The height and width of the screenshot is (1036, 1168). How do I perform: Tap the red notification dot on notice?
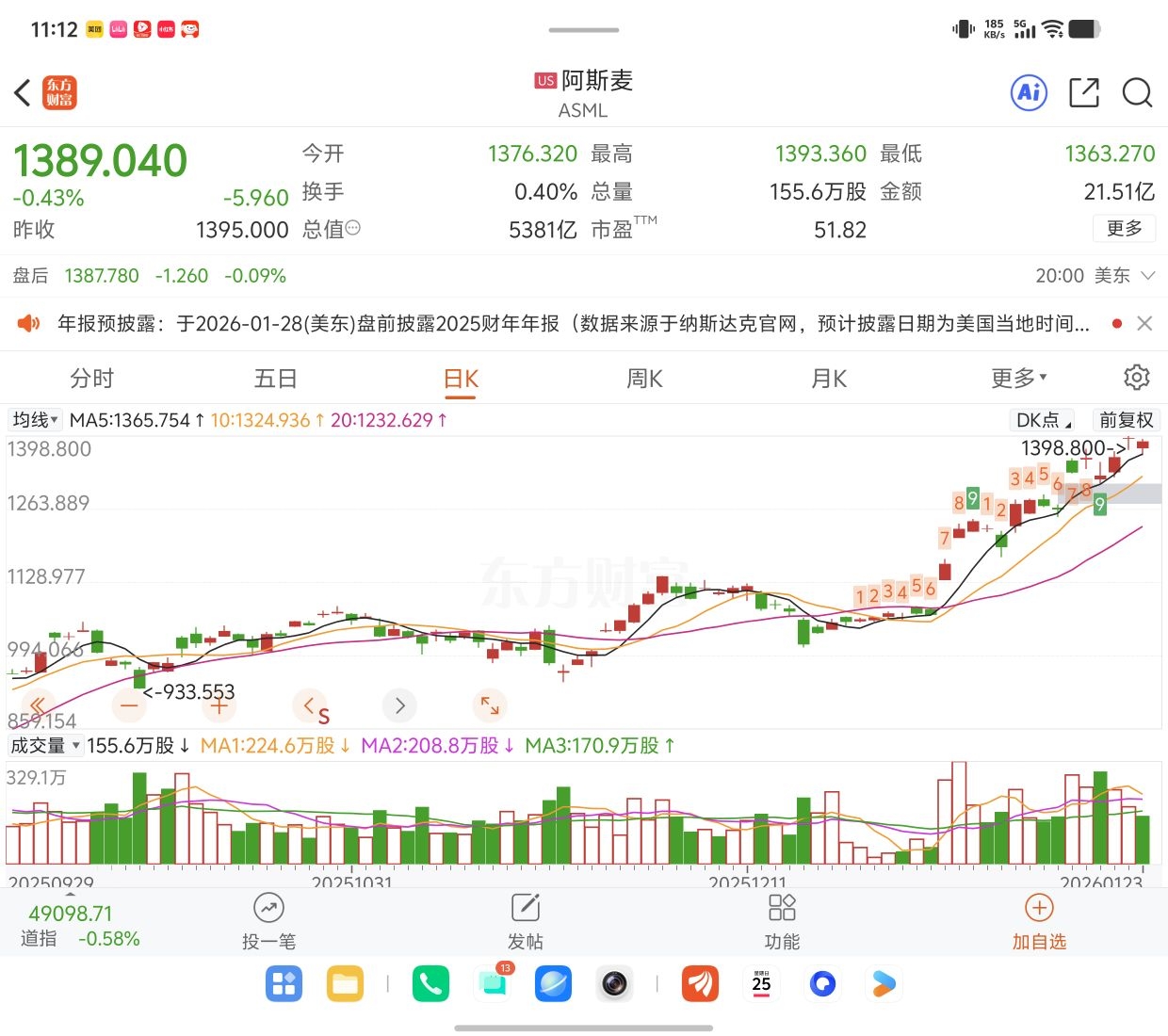click(1117, 323)
